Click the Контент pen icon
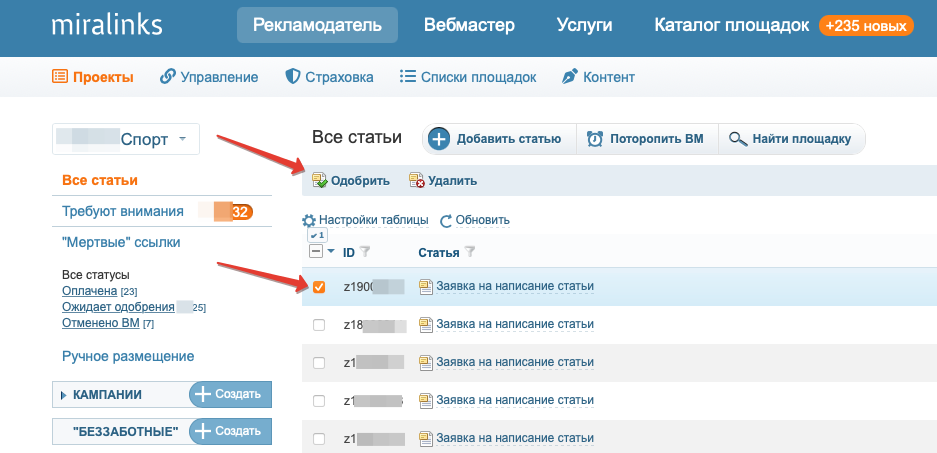This screenshot has height=453, width=937. coord(569,76)
